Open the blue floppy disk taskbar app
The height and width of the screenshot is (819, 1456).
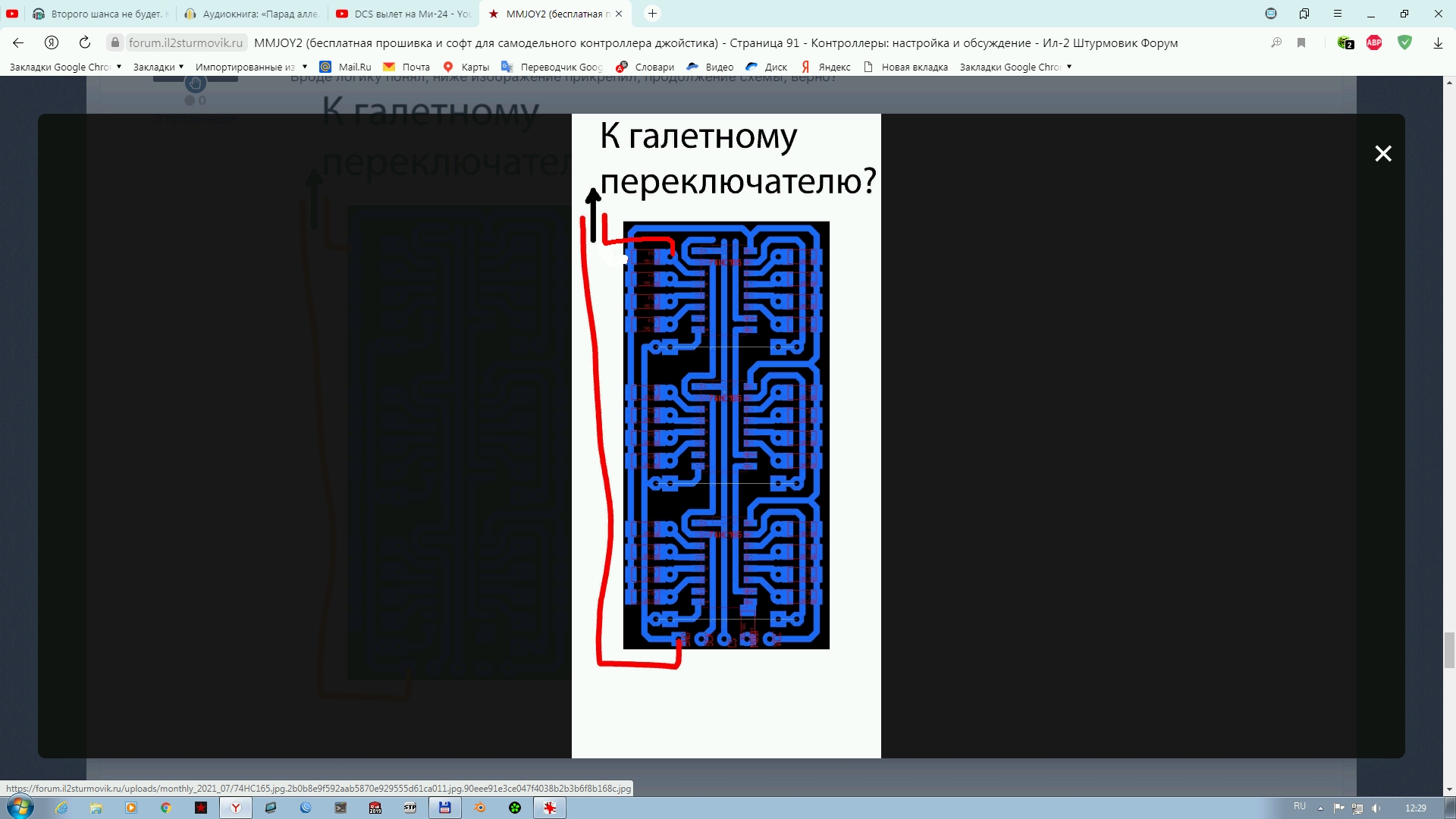[445, 808]
